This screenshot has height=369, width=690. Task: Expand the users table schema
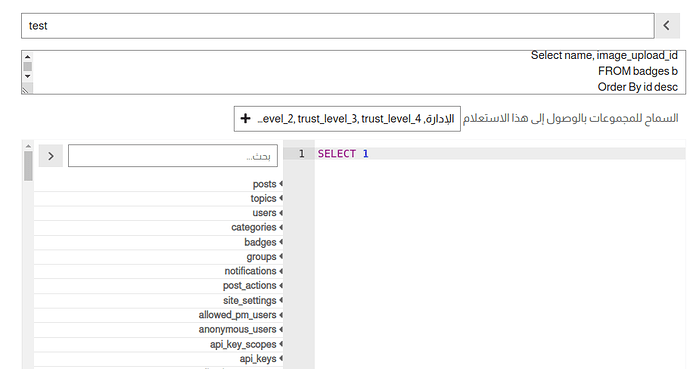158,213
